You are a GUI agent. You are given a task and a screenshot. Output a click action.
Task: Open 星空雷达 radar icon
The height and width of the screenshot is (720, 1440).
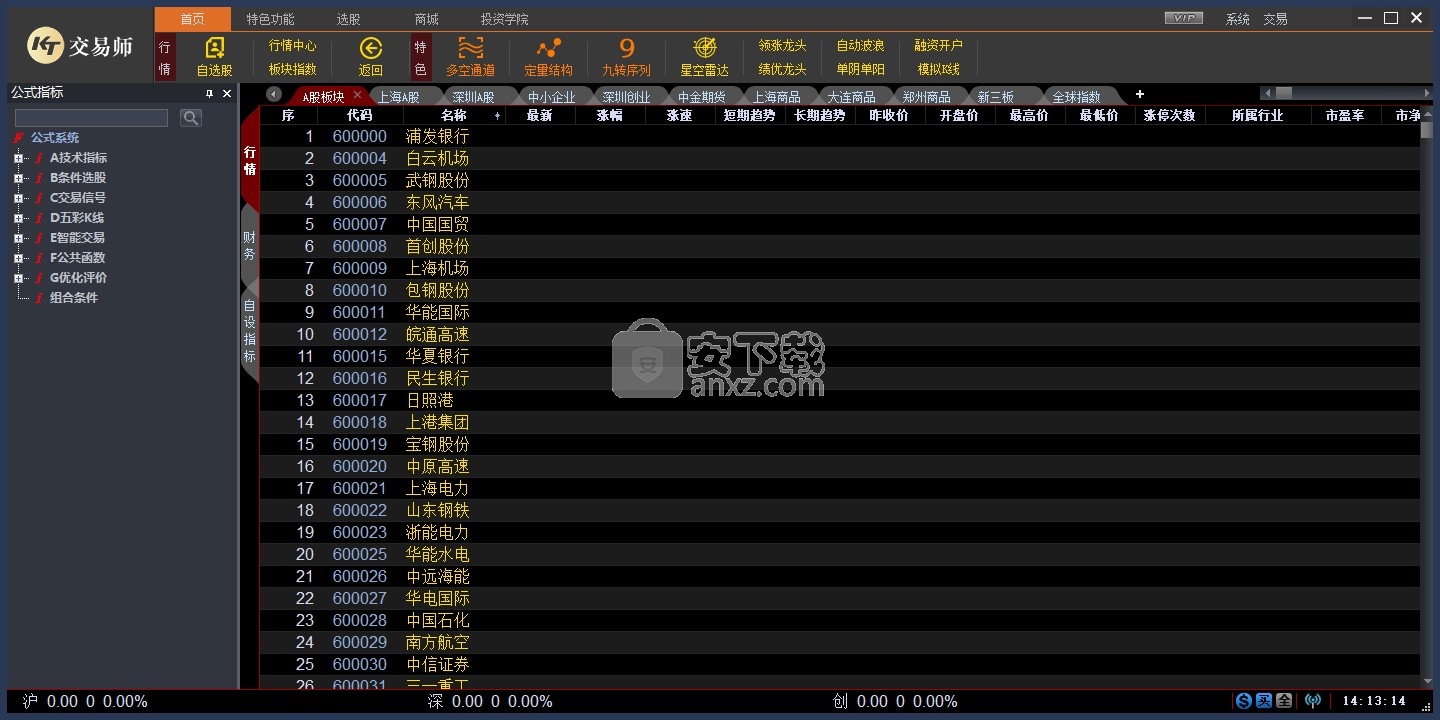(x=705, y=48)
